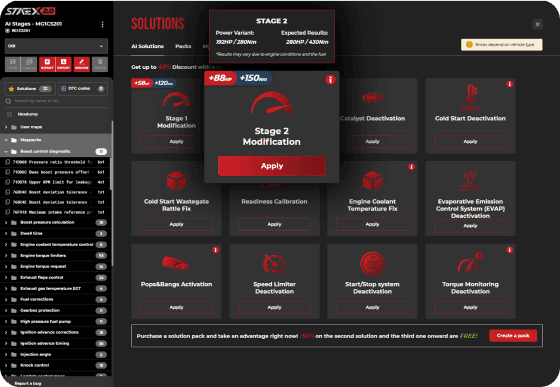The height and width of the screenshot is (387, 560).
Task: Select the Hexdump item in sidebar
Action: [28, 114]
